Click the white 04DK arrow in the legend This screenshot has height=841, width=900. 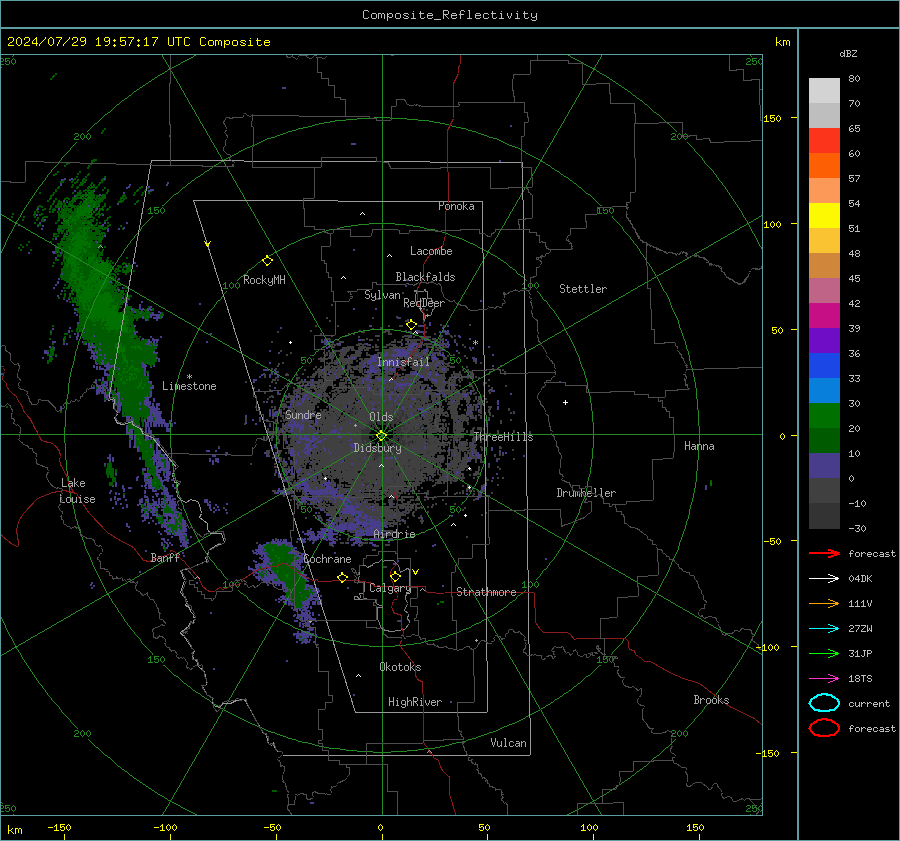point(824,578)
